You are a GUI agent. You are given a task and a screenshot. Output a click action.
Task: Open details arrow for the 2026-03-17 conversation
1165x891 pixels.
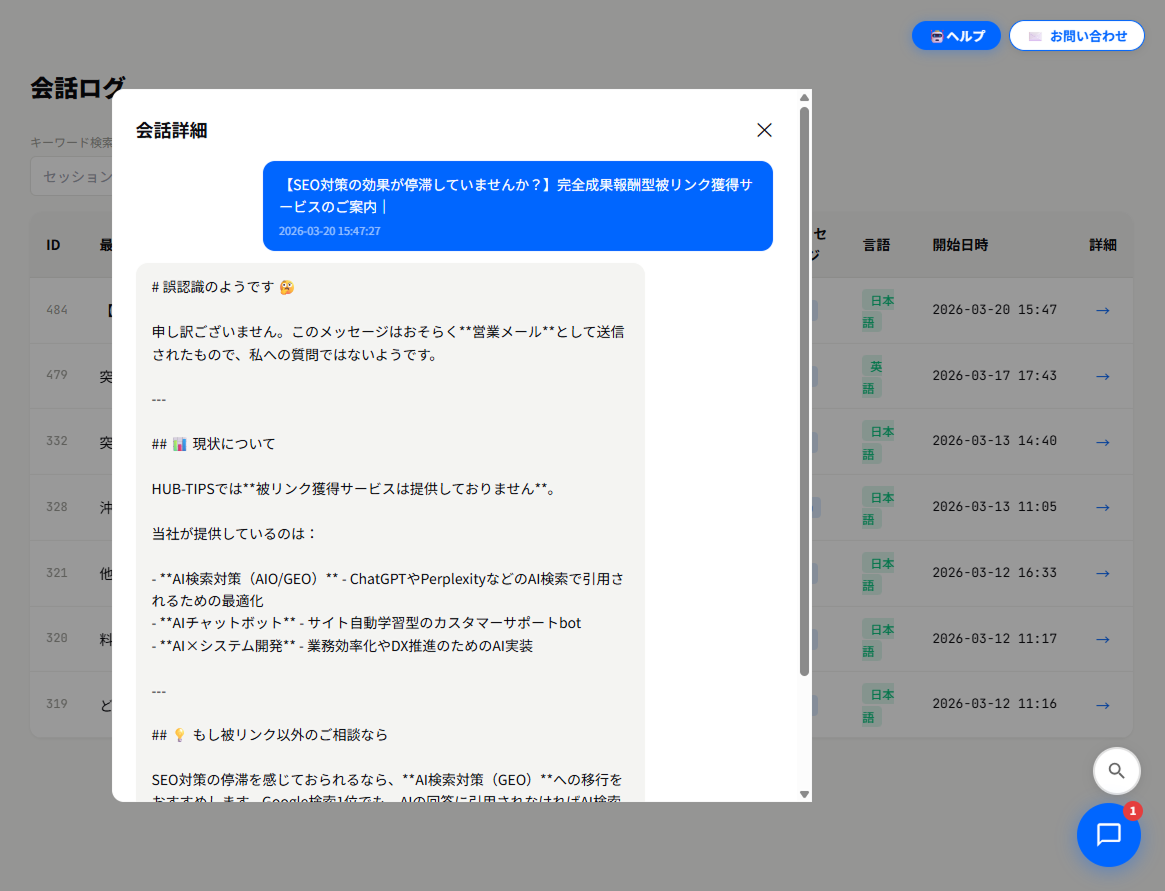pyautogui.click(x=1102, y=376)
